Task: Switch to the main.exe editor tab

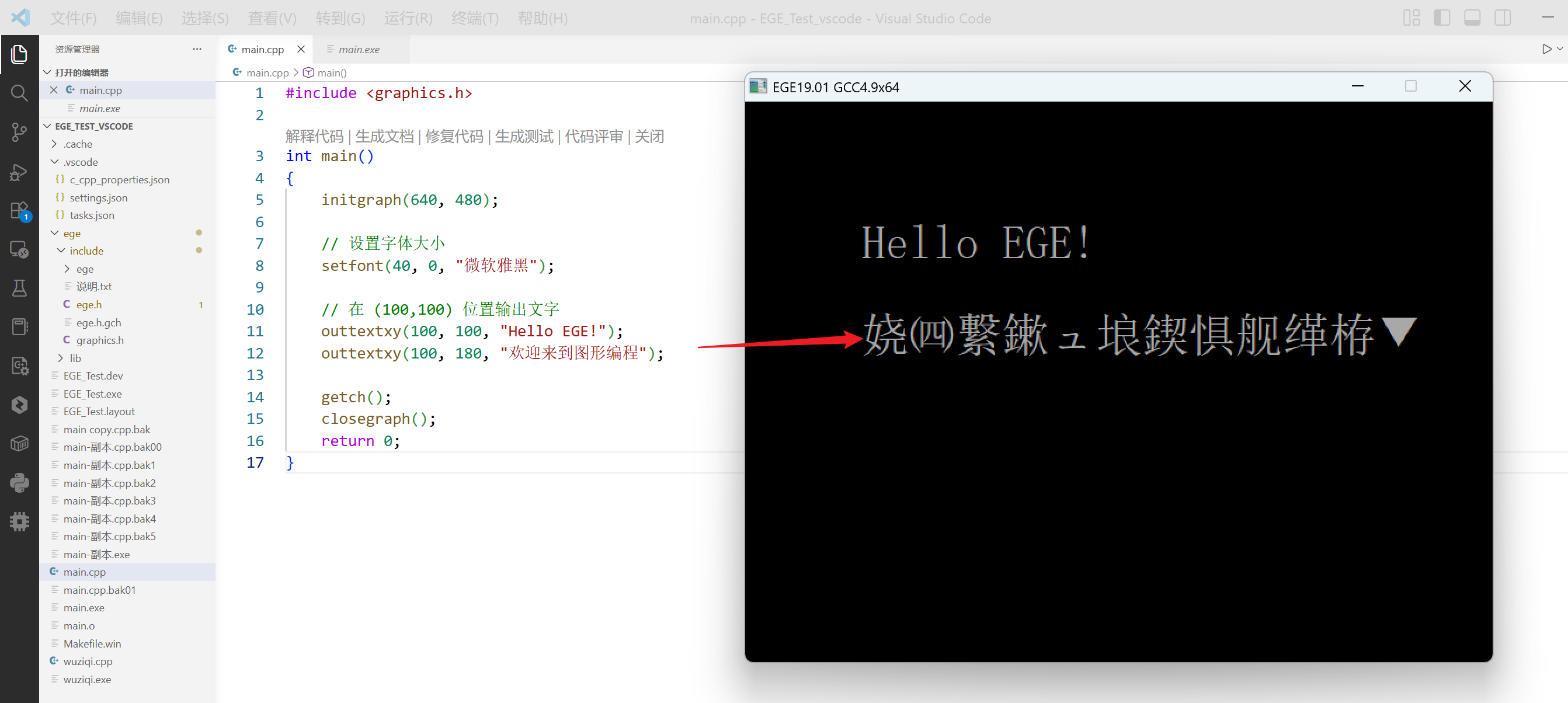Action: pyautogui.click(x=359, y=49)
